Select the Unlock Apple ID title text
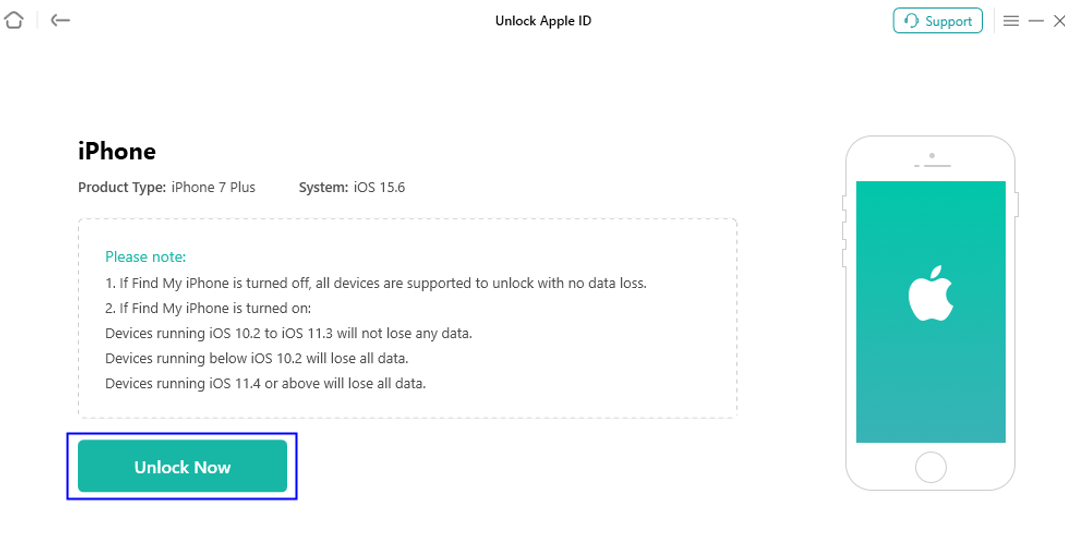Image resolution: width=1075 pixels, height=543 pixels. tap(543, 21)
